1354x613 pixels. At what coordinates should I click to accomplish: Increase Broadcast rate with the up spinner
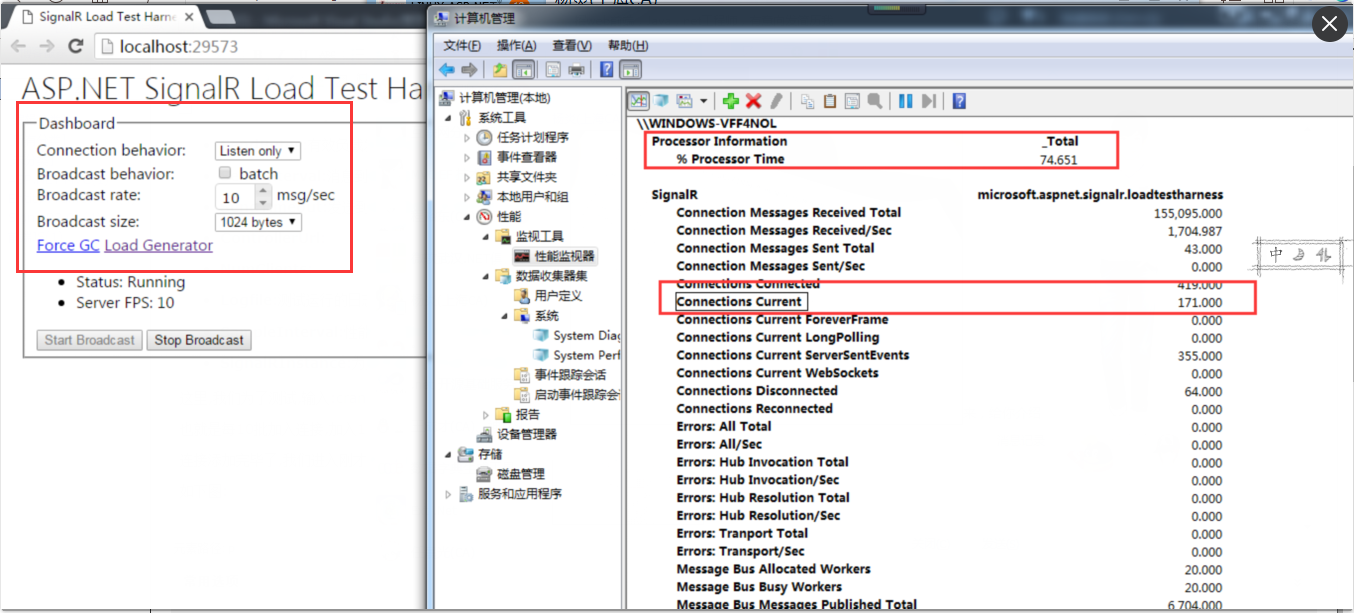pos(264,192)
